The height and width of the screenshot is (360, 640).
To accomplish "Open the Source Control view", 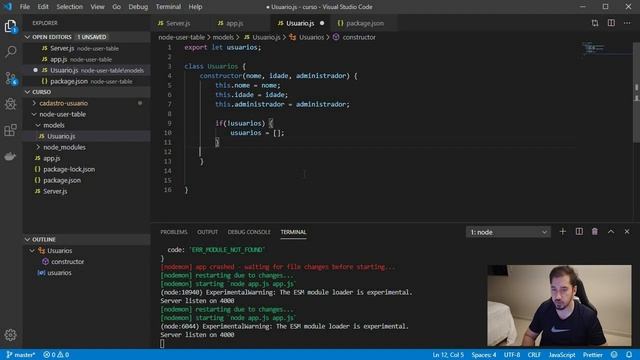I will (11, 78).
